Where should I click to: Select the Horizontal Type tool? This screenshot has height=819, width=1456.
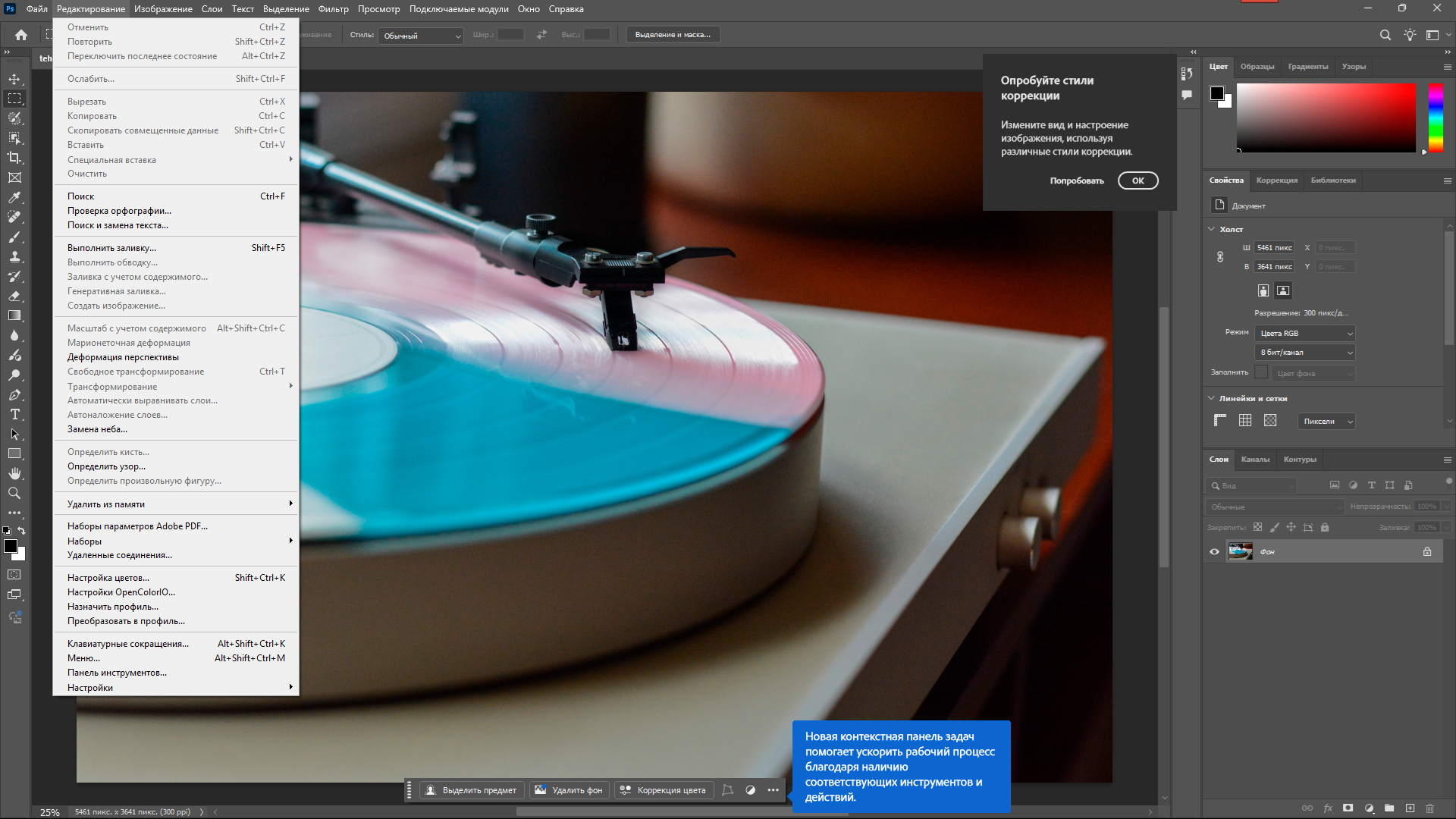point(14,414)
